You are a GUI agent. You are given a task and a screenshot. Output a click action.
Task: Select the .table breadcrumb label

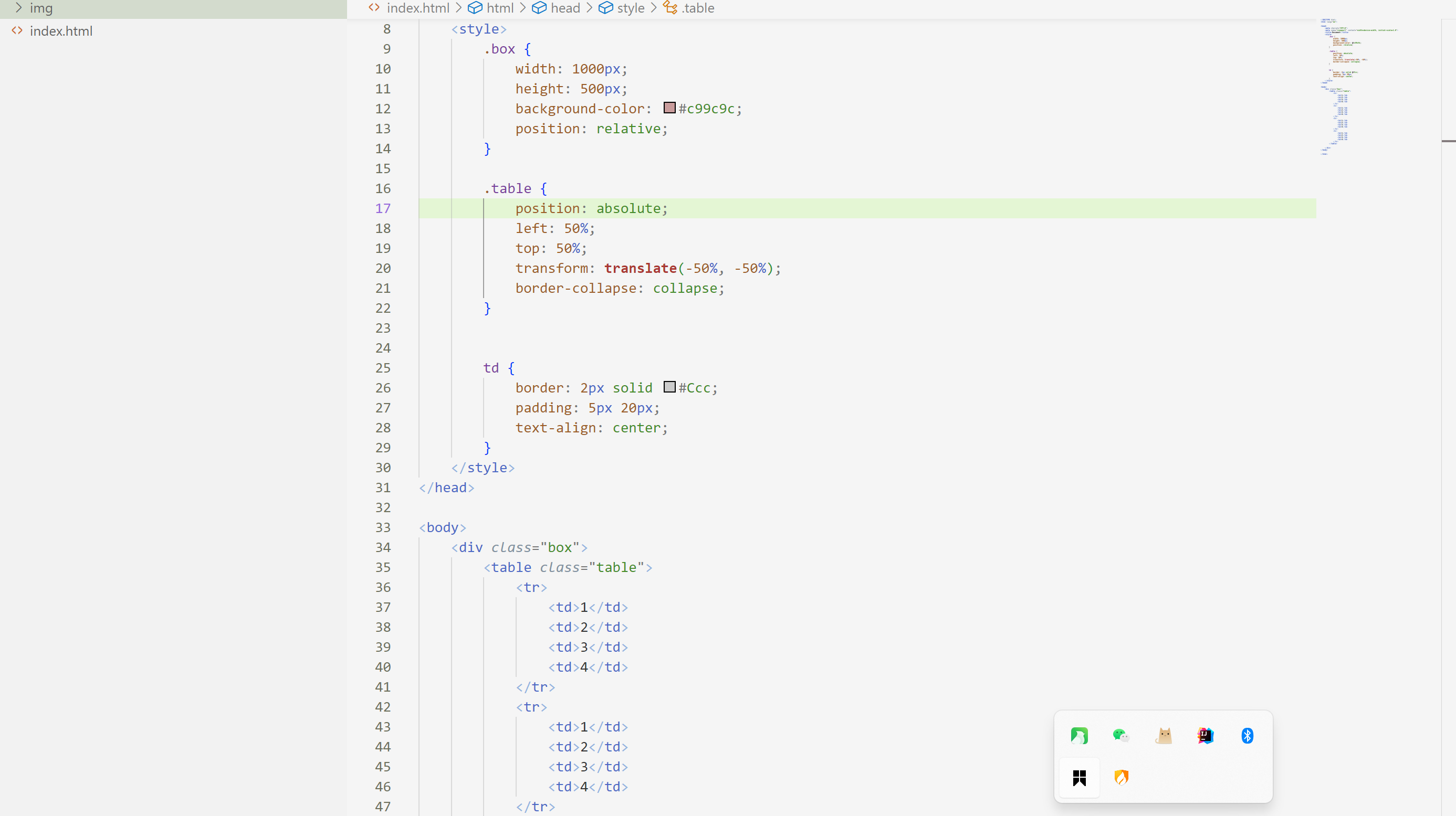pos(697,8)
